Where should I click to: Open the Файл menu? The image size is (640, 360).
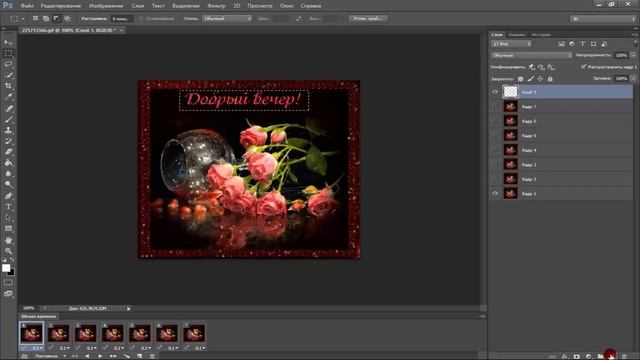click(x=27, y=6)
